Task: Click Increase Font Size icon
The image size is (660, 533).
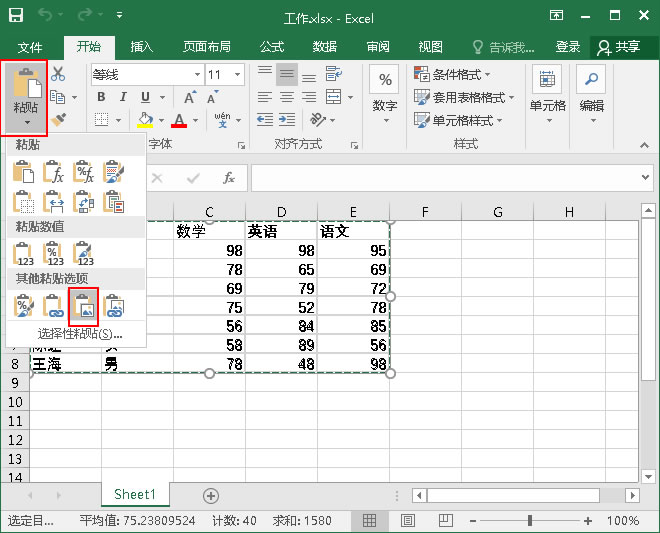Action: click(190, 97)
